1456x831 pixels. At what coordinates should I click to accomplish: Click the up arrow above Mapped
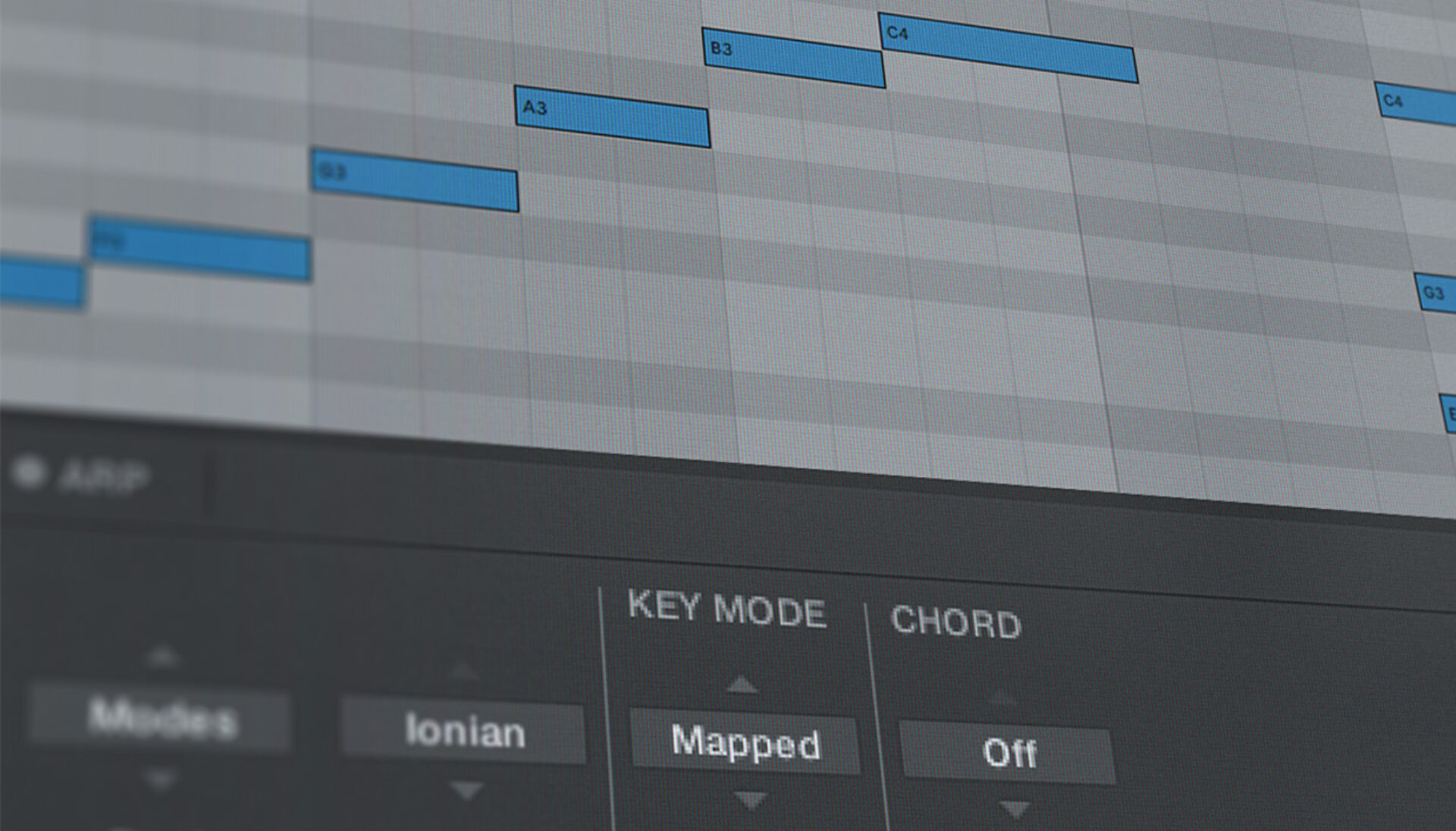tap(743, 686)
